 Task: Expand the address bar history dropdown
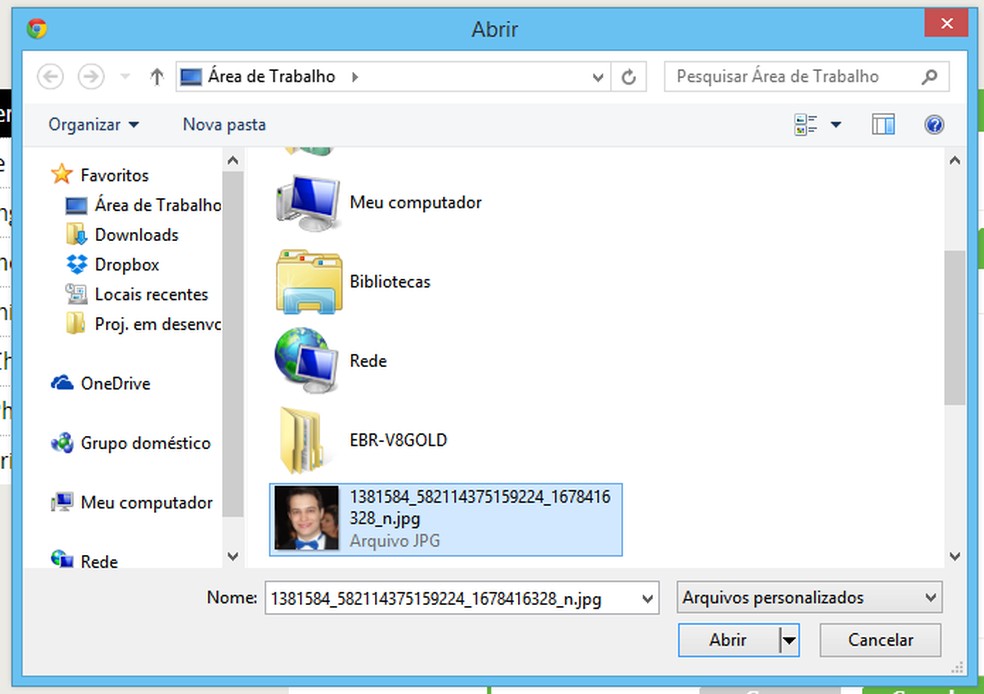tap(597, 77)
